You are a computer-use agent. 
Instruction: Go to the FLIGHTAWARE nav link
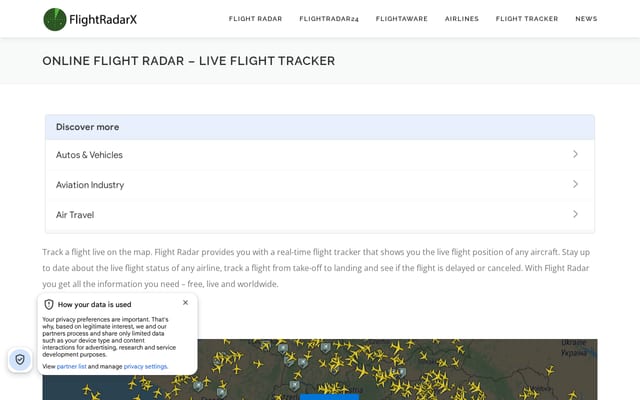click(402, 19)
